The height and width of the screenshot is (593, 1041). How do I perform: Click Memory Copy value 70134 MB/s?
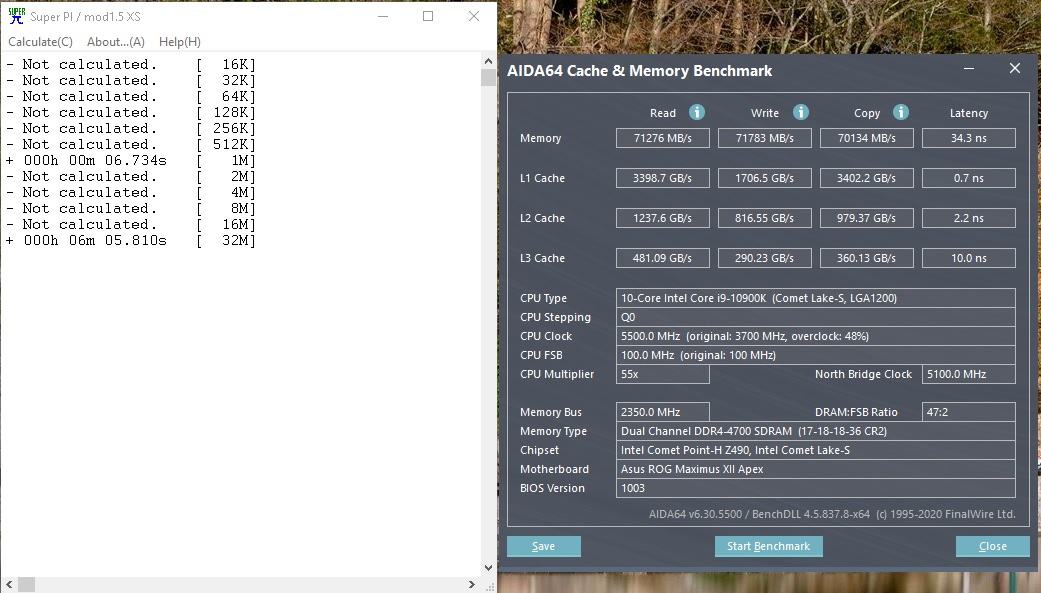coord(866,138)
